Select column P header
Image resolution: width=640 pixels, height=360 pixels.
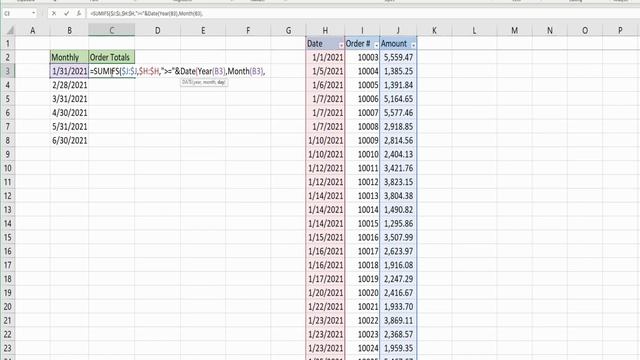(x=620, y=30)
